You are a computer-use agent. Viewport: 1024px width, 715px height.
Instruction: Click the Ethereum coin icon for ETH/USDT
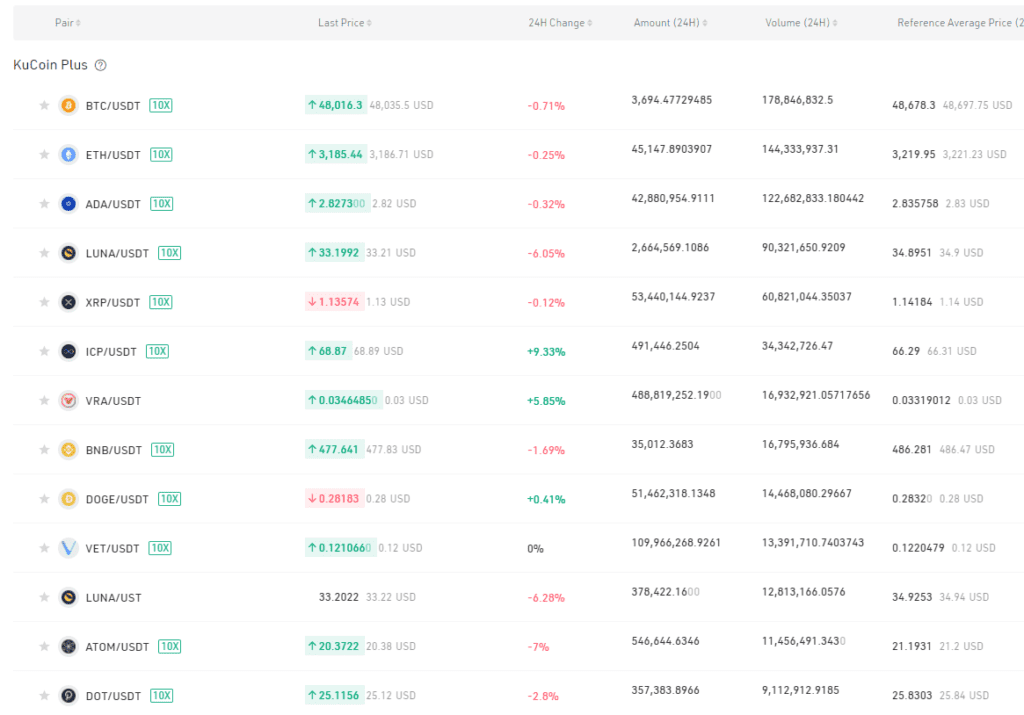coord(69,155)
